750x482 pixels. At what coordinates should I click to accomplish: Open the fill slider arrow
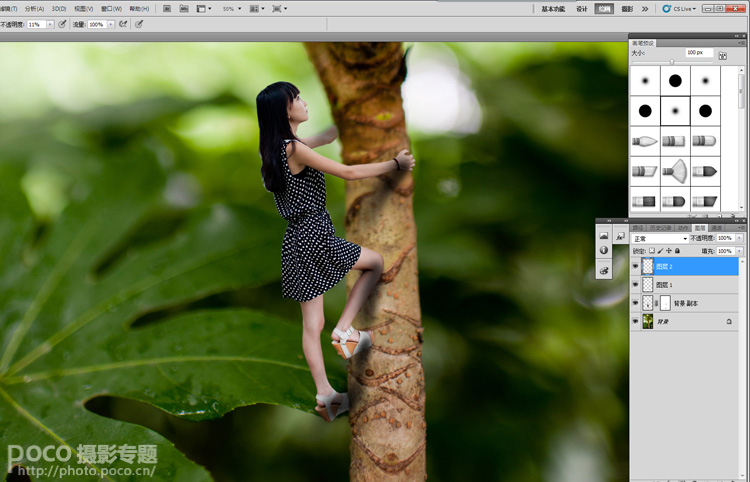click(740, 251)
